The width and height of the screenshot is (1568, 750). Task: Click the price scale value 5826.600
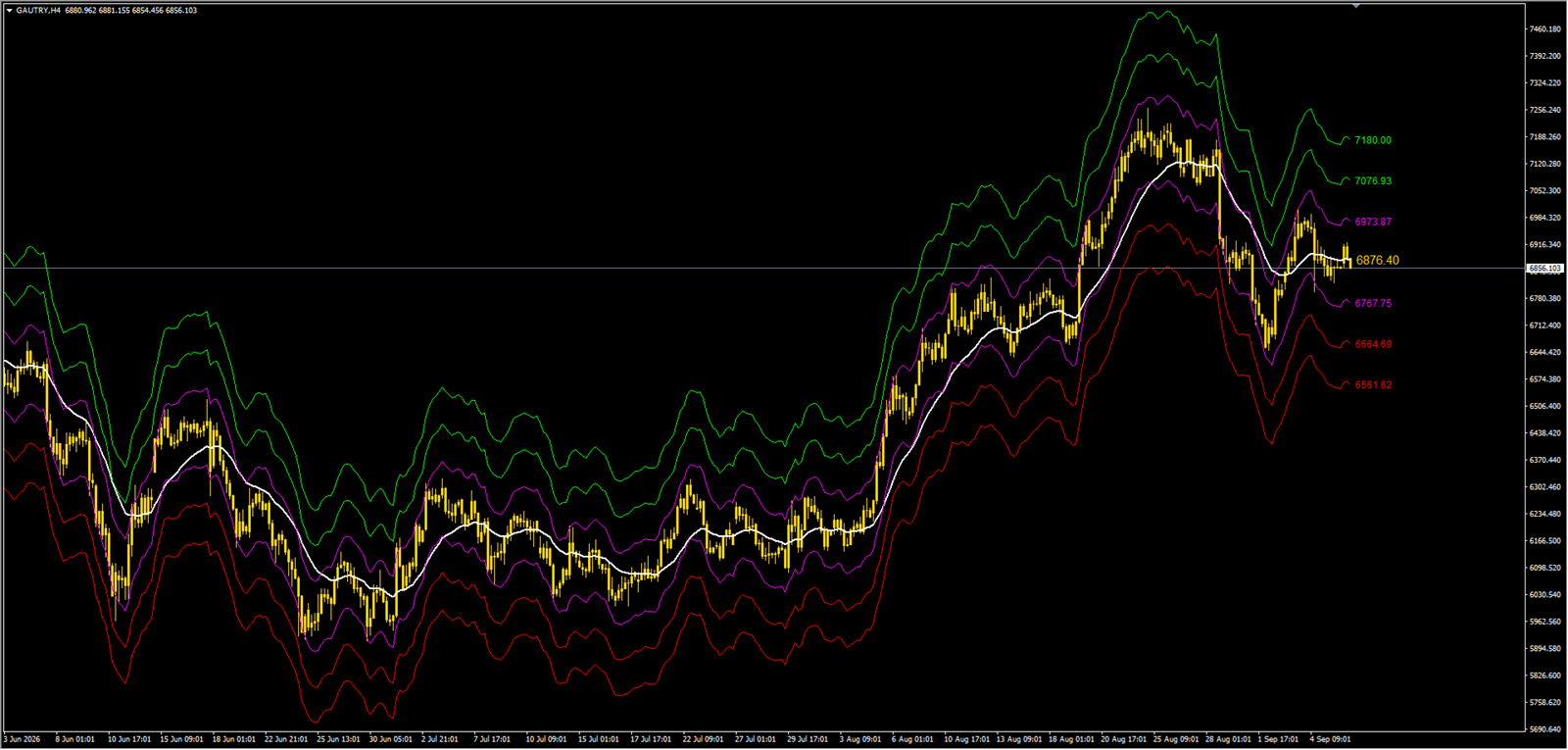pyautogui.click(x=1544, y=675)
